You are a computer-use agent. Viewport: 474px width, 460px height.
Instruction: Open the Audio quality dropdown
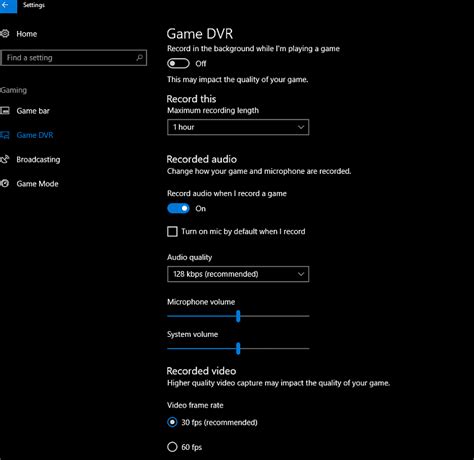coord(238,274)
